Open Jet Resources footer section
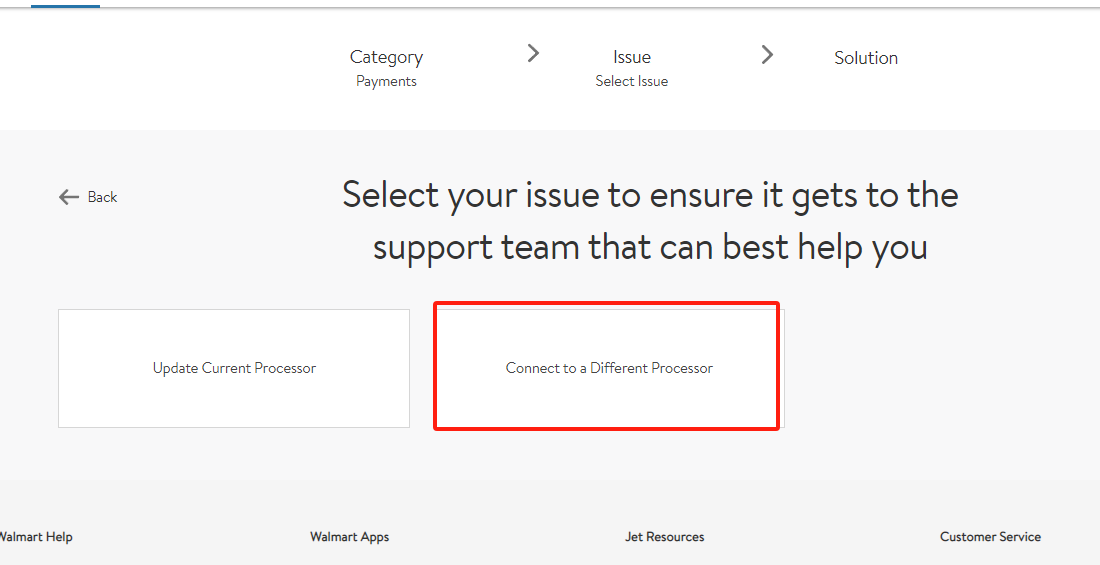1100x565 pixels. point(664,537)
